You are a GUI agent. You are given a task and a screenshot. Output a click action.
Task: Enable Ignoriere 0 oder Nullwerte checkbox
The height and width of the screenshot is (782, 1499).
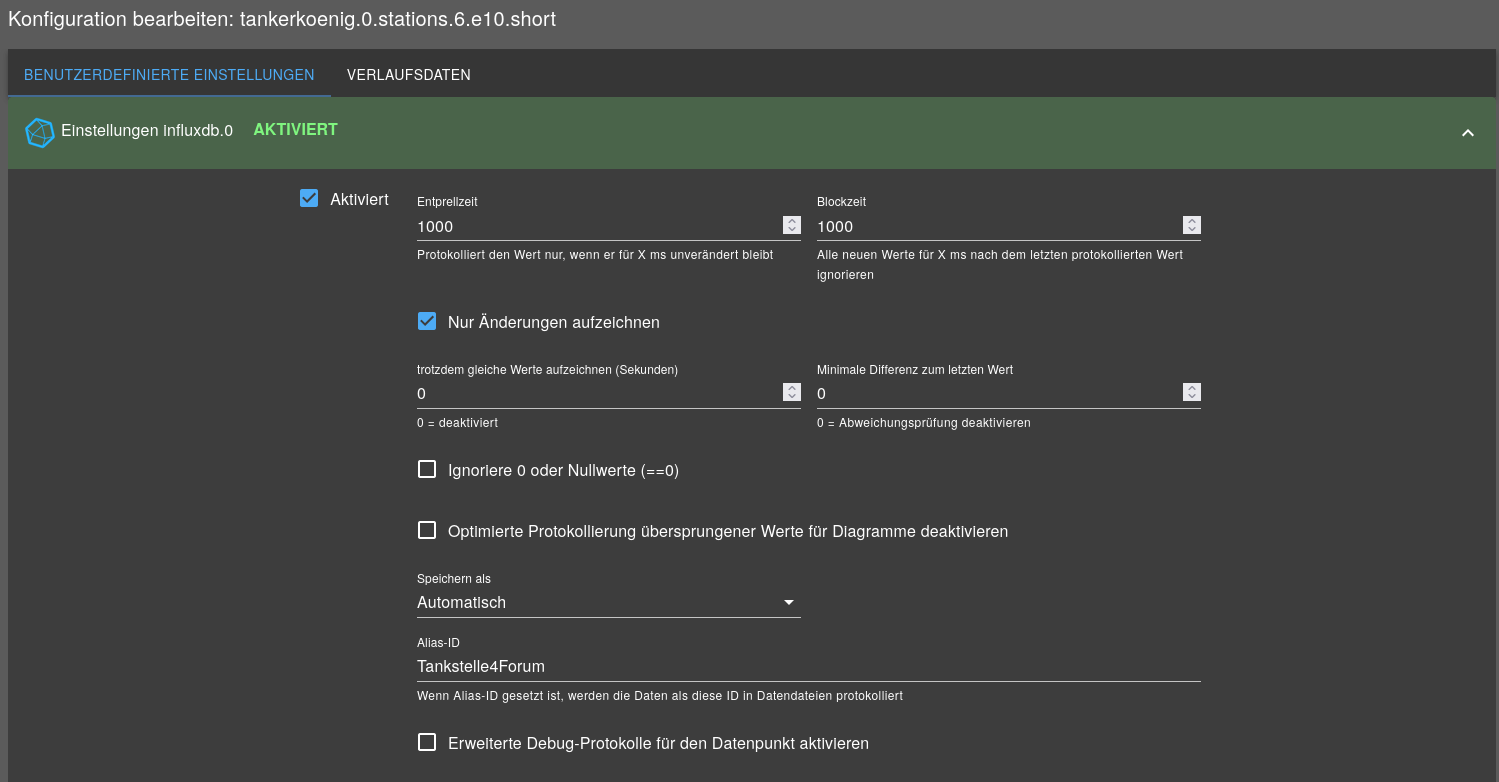(x=427, y=469)
